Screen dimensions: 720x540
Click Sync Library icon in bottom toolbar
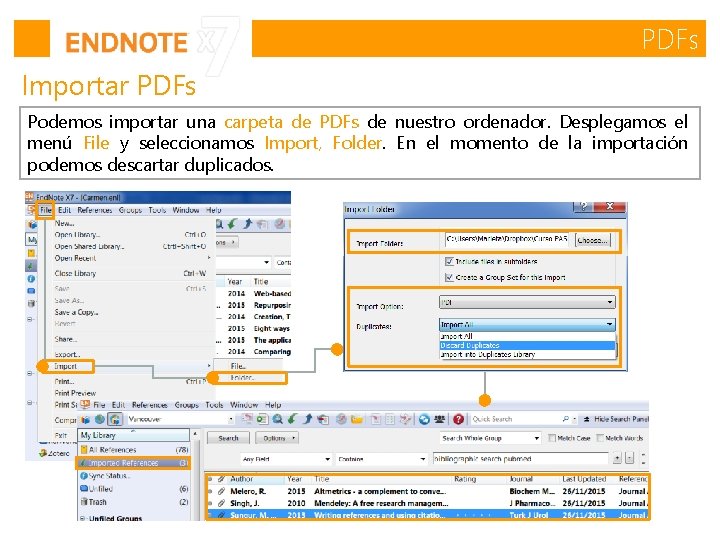[424, 419]
